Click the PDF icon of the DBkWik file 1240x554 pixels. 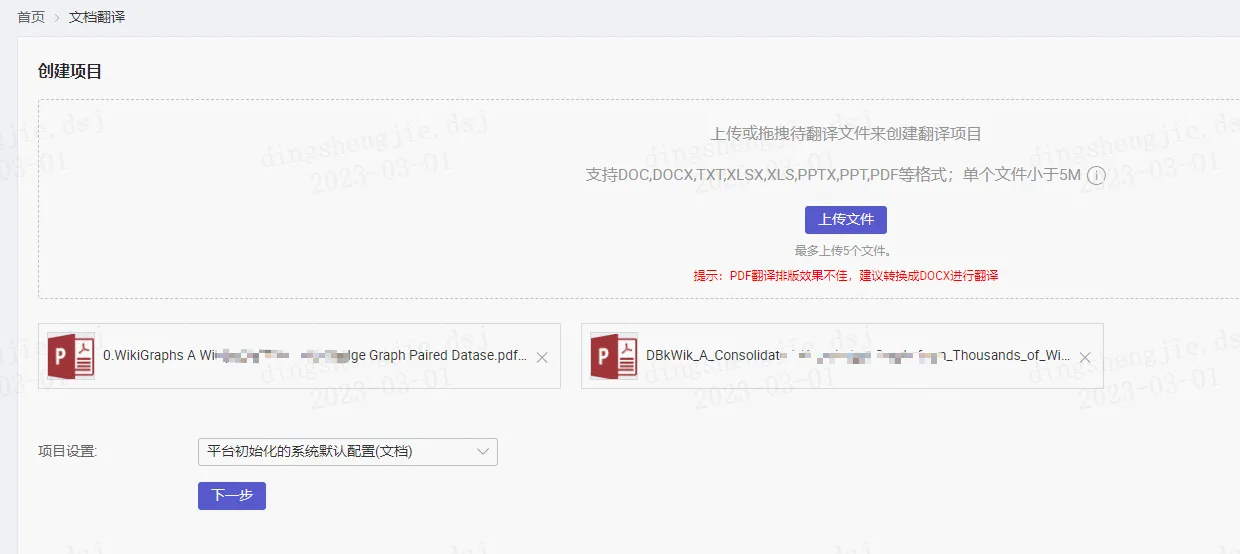(x=614, y=356)
